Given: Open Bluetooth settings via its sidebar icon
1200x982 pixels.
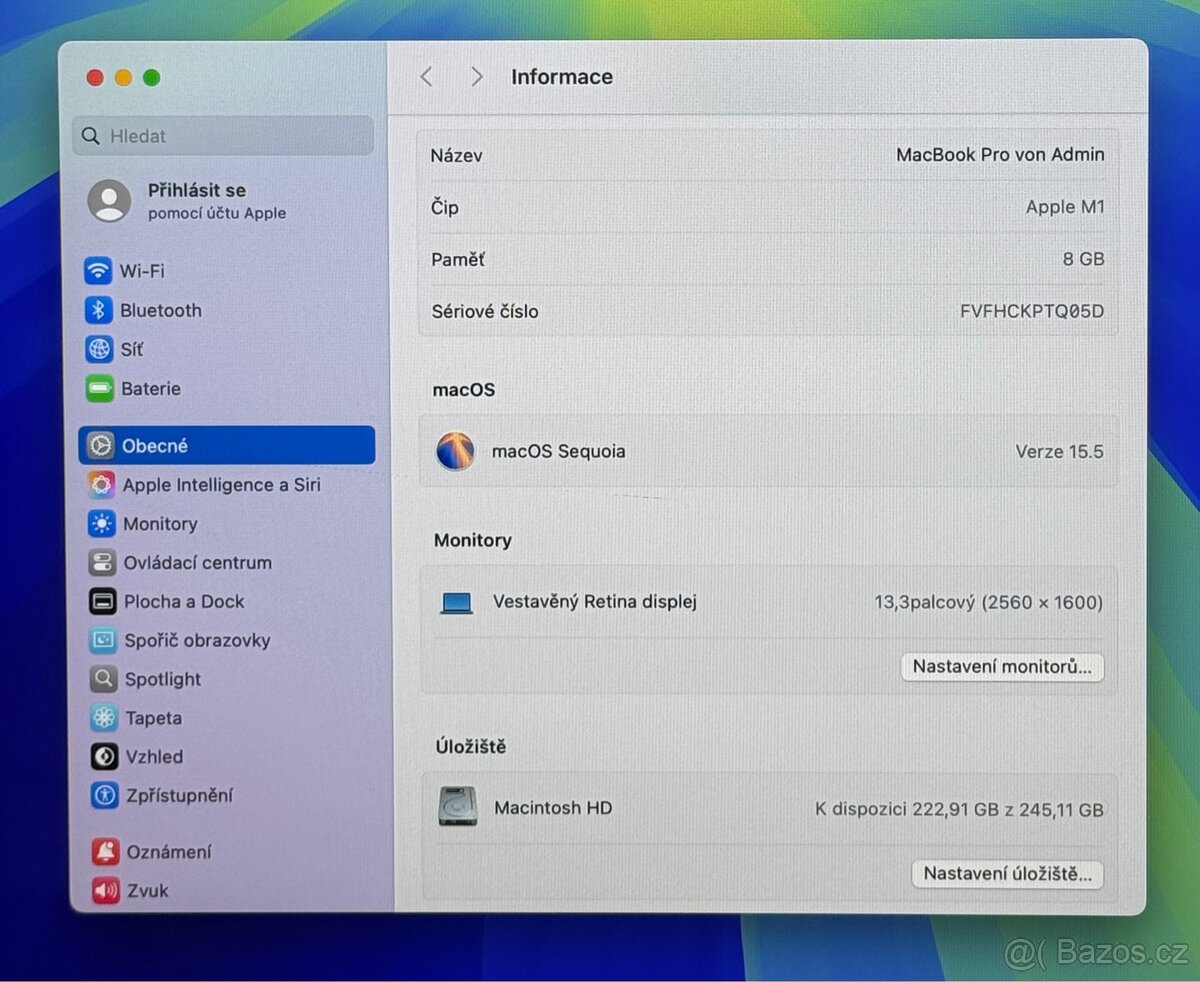Looking at the screenshot, I should pyautogui.click(x=98, y=310).
